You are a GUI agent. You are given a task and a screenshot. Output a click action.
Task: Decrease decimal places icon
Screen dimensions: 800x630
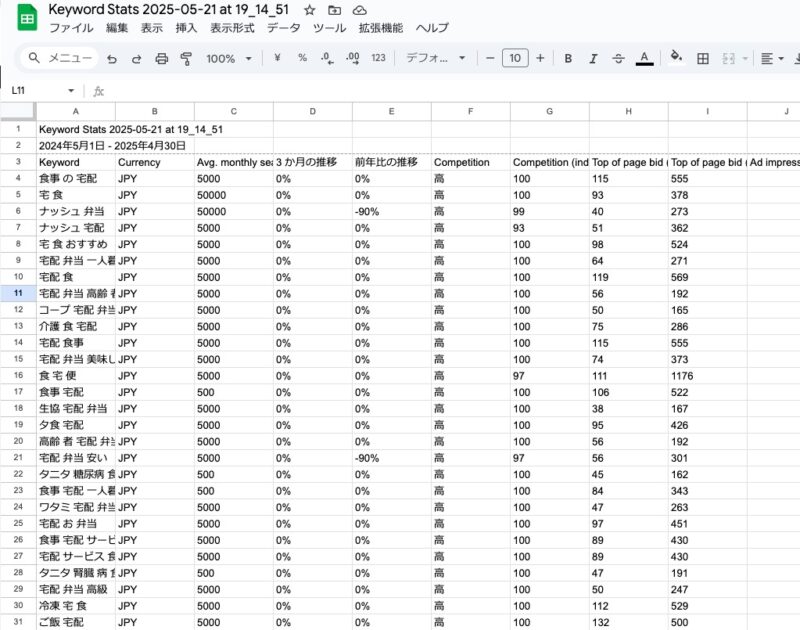pyautogui.click(x=327, y=58)
